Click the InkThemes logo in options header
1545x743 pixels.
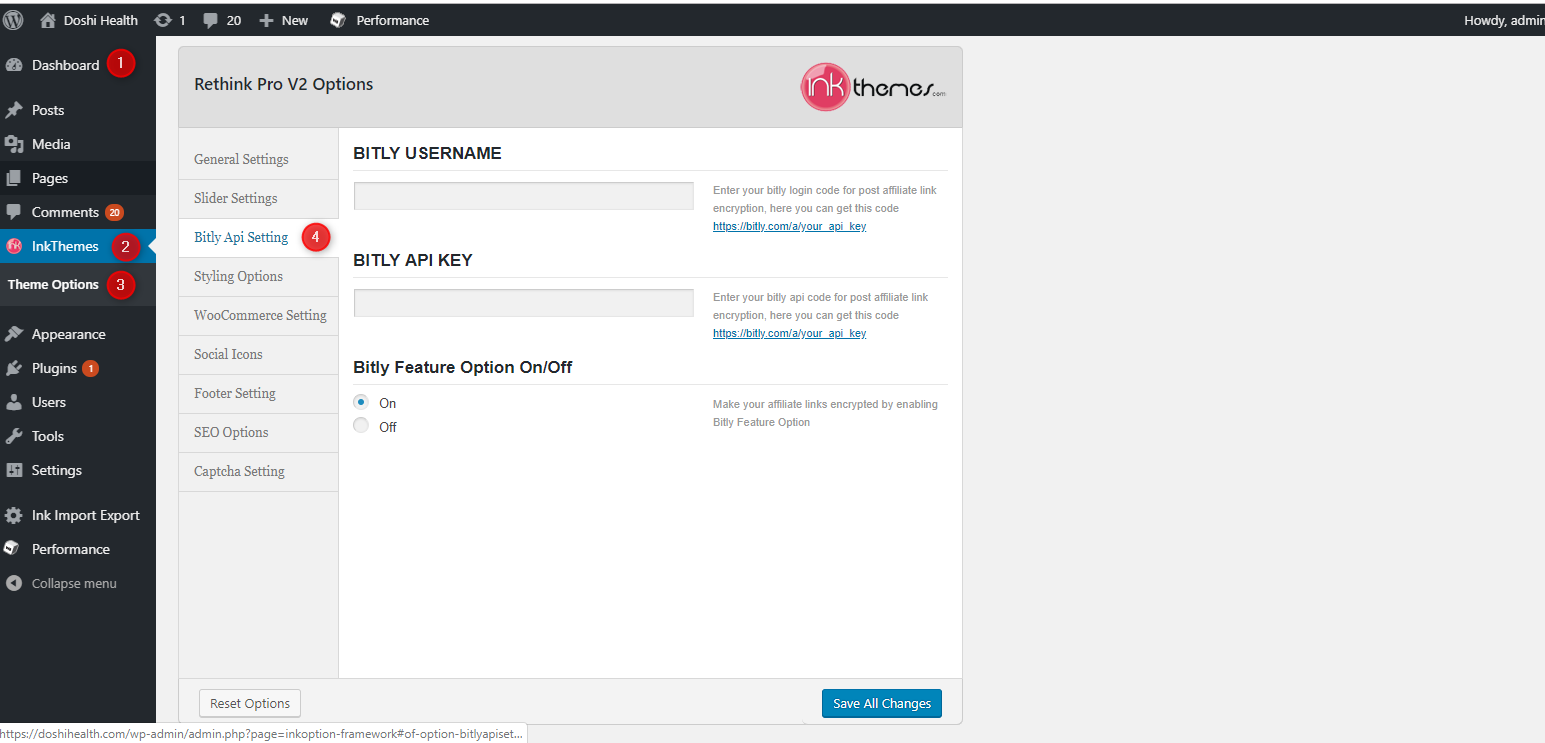click(873, 87)
